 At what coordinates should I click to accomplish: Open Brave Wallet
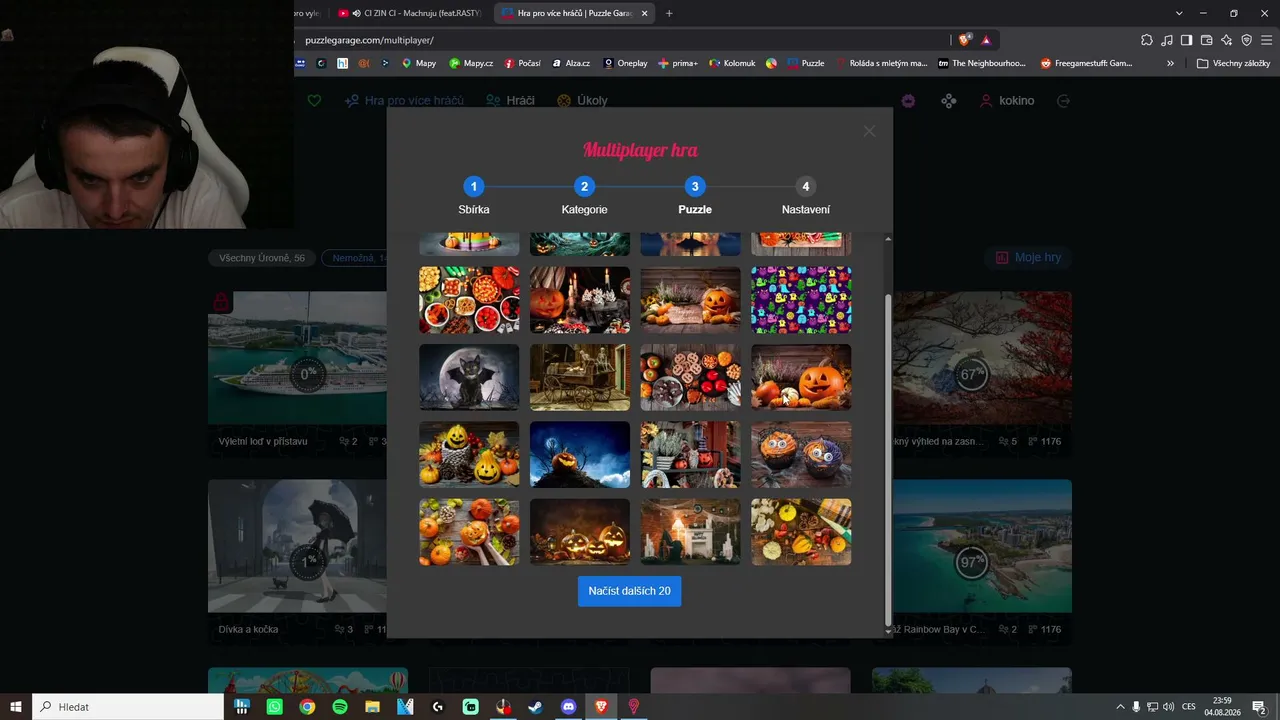coord(1206,40)
